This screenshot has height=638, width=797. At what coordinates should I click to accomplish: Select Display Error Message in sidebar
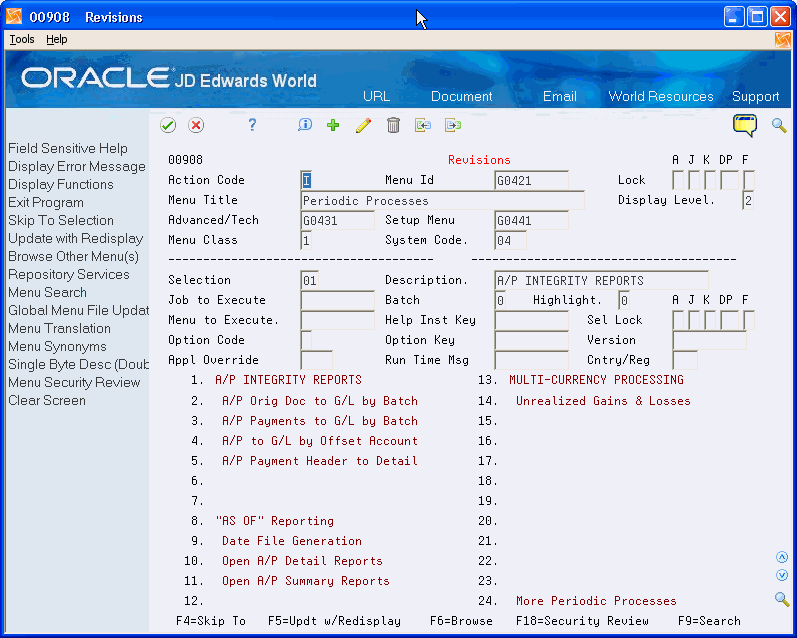(77, 166)
